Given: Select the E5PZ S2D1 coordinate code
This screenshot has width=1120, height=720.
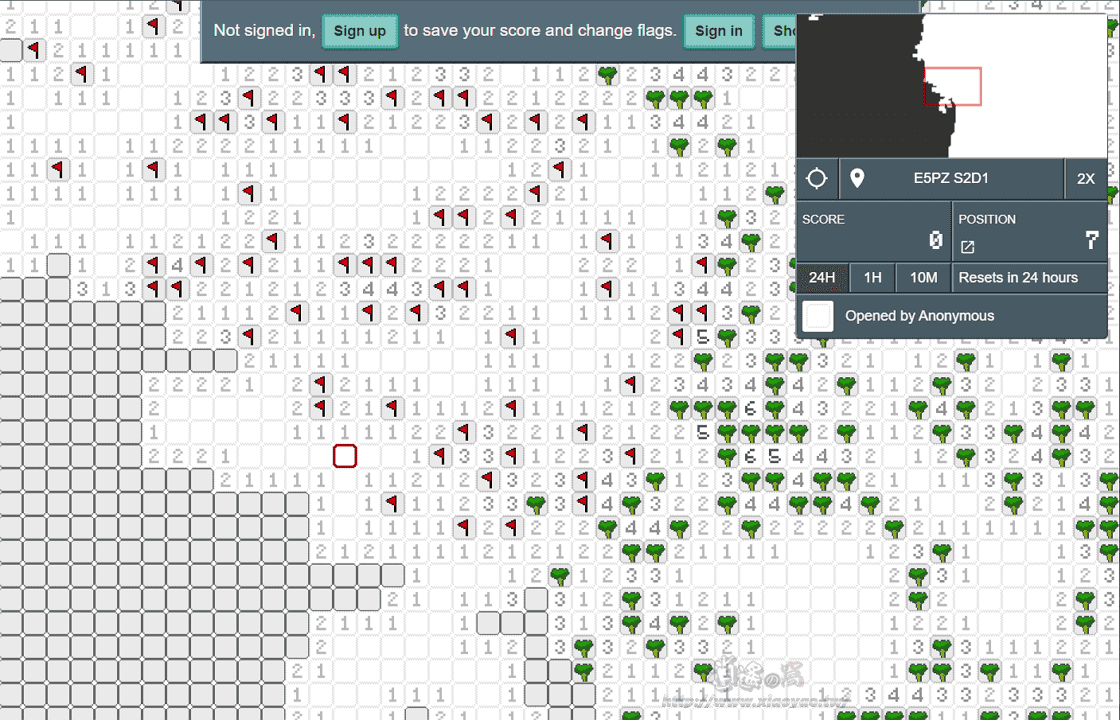Looking at the screenshot, I should 951,179.
